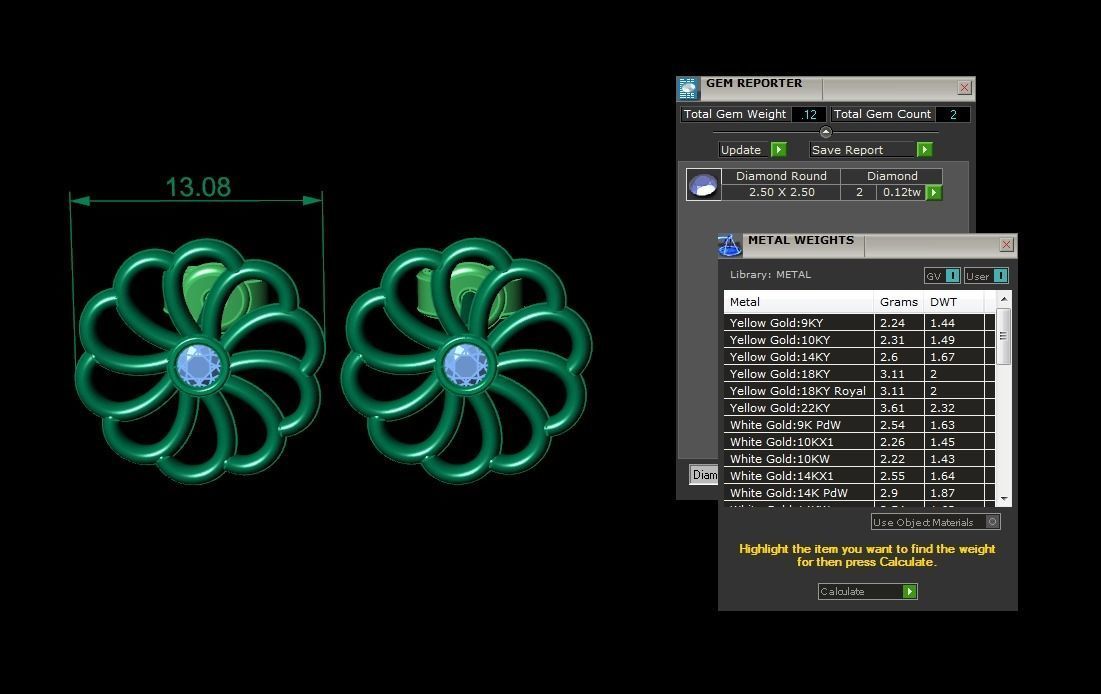This screenshot has height=694, width=1101.
Task: Toggle the User library switch
Action: coord(1001,276)
